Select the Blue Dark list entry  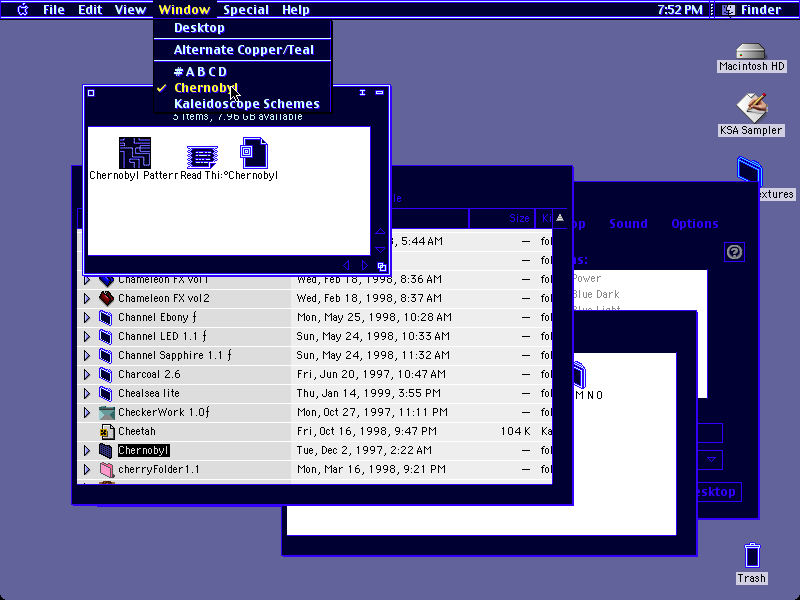point(596,294)
